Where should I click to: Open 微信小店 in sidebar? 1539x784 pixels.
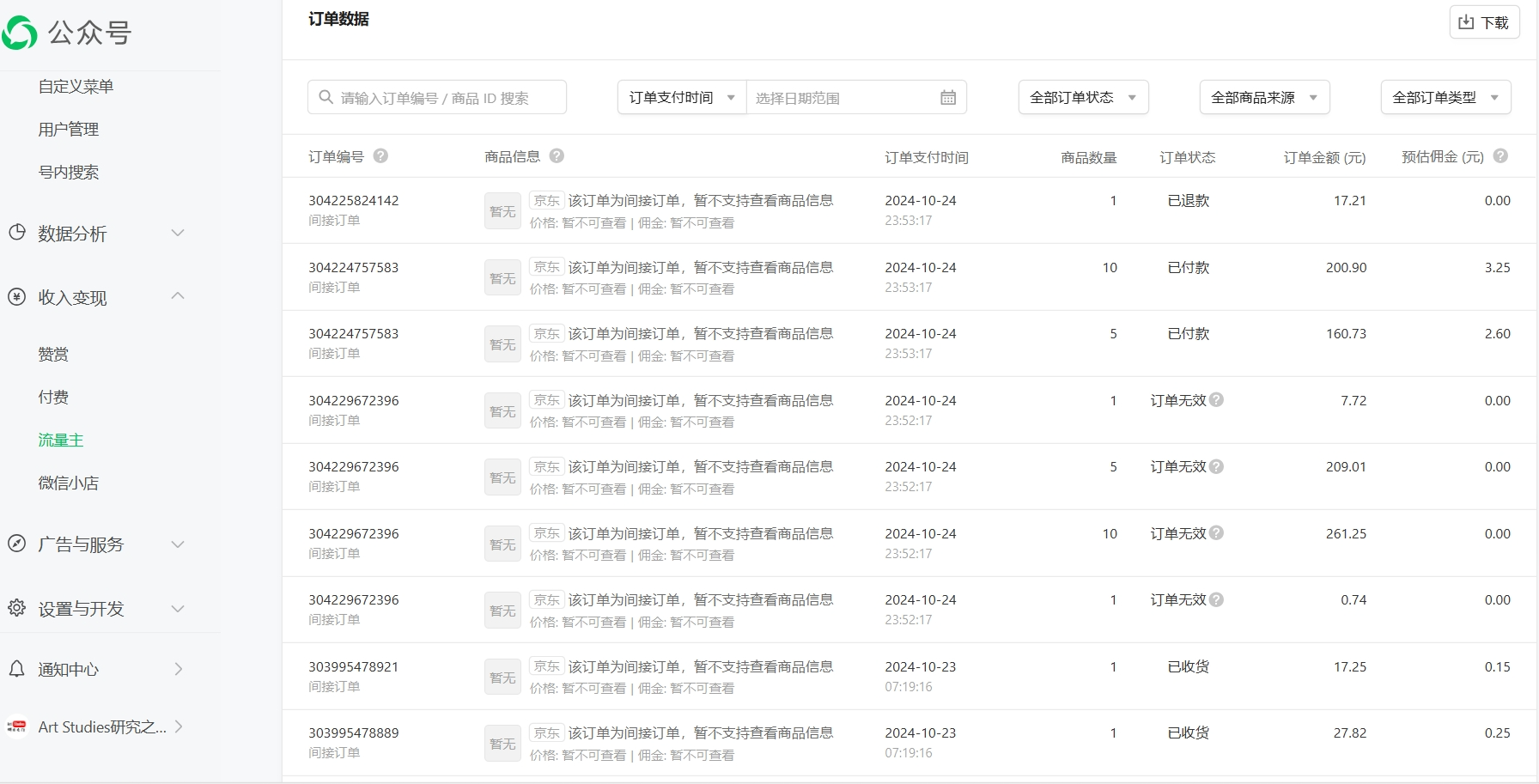(x=68, y=483)
